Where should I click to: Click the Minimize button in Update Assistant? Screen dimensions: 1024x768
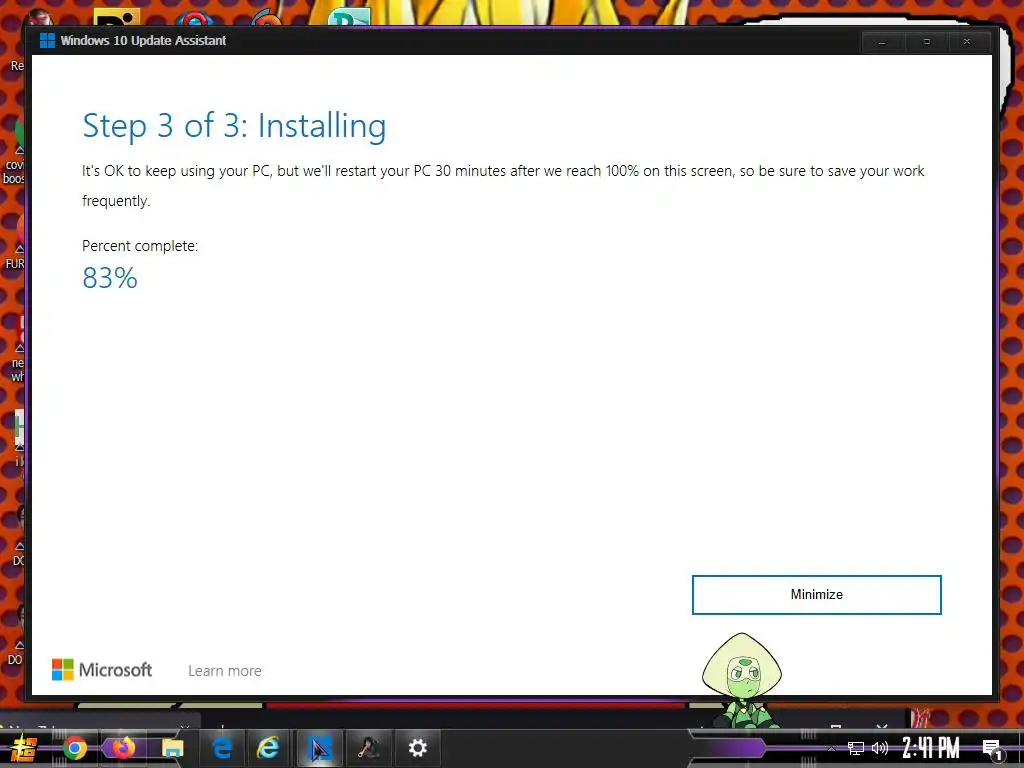816,594
